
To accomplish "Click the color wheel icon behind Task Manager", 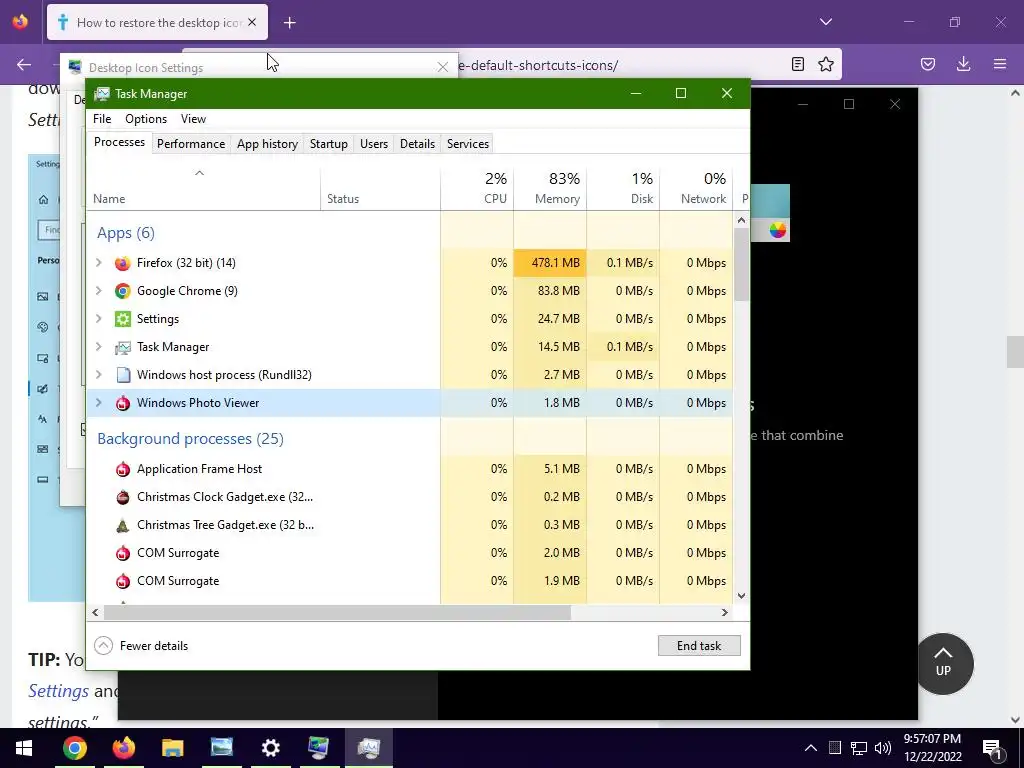I will point(777,230).
